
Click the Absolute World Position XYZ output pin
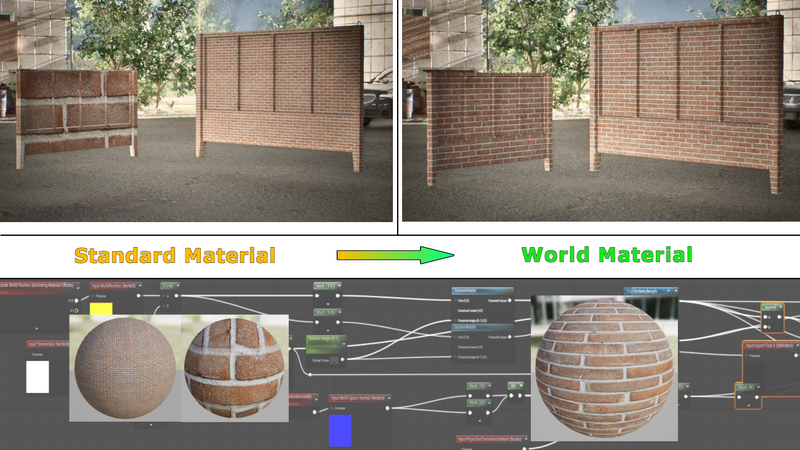click(77, 301)
